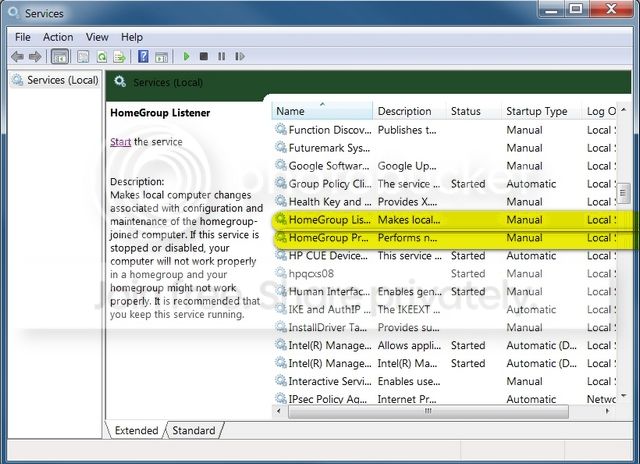This screenshot has width=640, height=464.
Task: Open the Help menu
Action: tap(132, 37)
